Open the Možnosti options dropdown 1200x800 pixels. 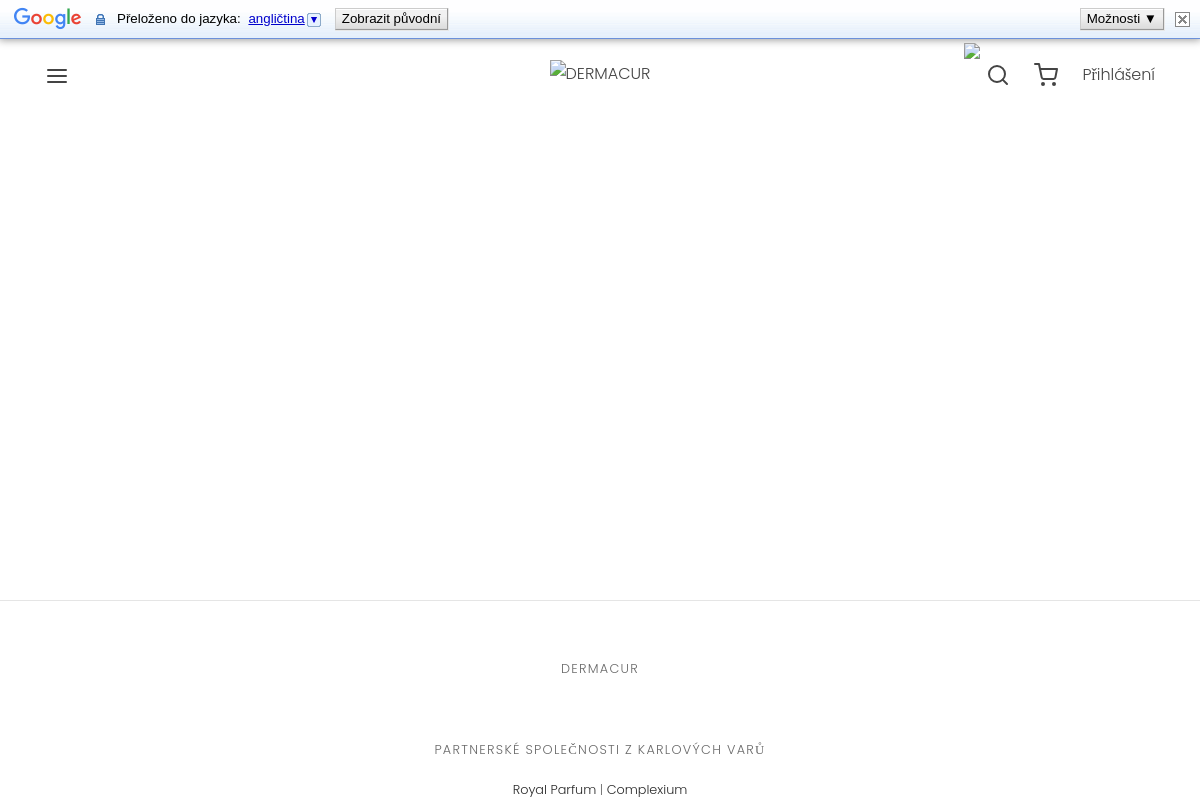pos(1121,18)
